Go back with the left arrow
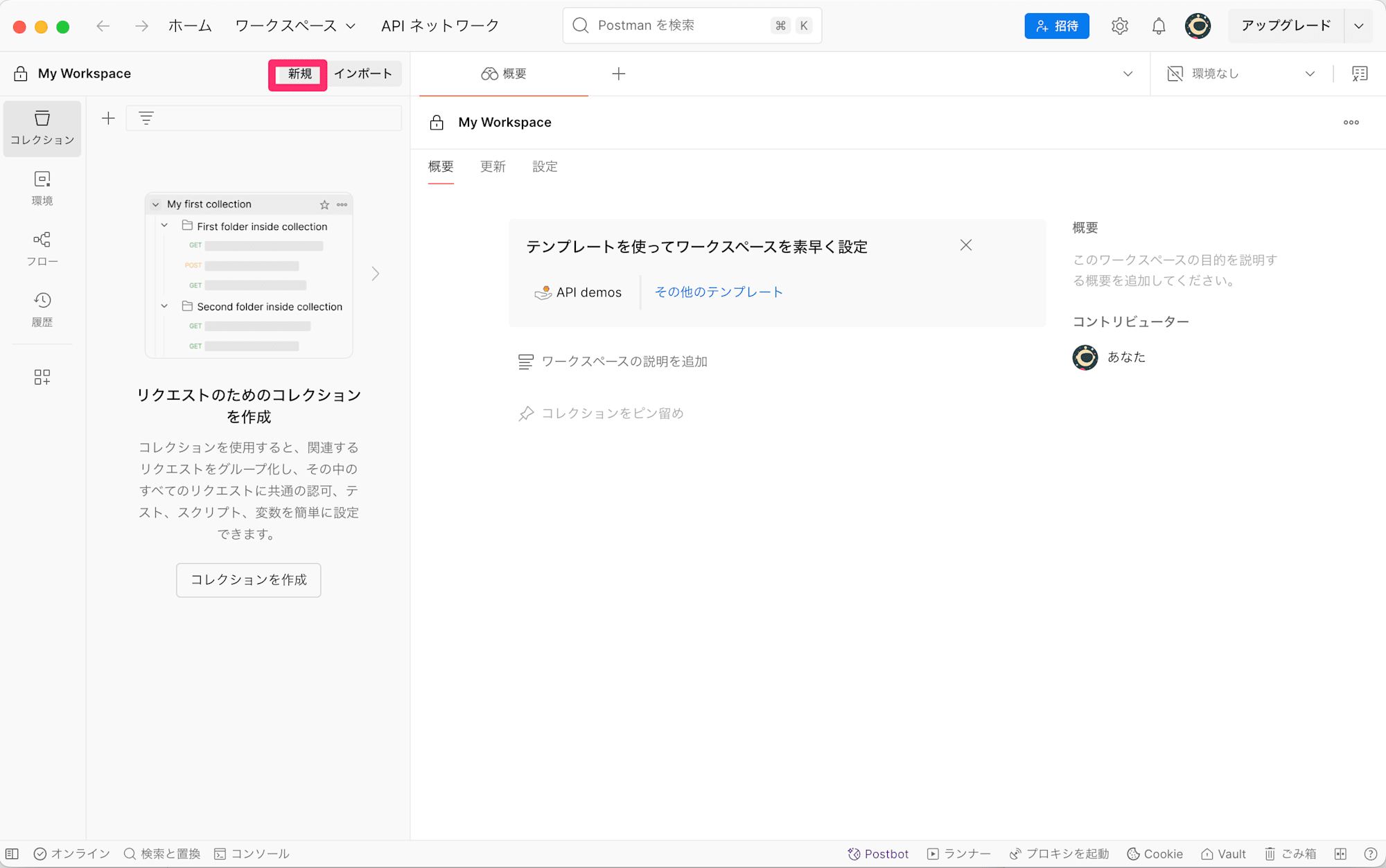The height and width of the screenshot is (868, 1386). tap(103, 26)
